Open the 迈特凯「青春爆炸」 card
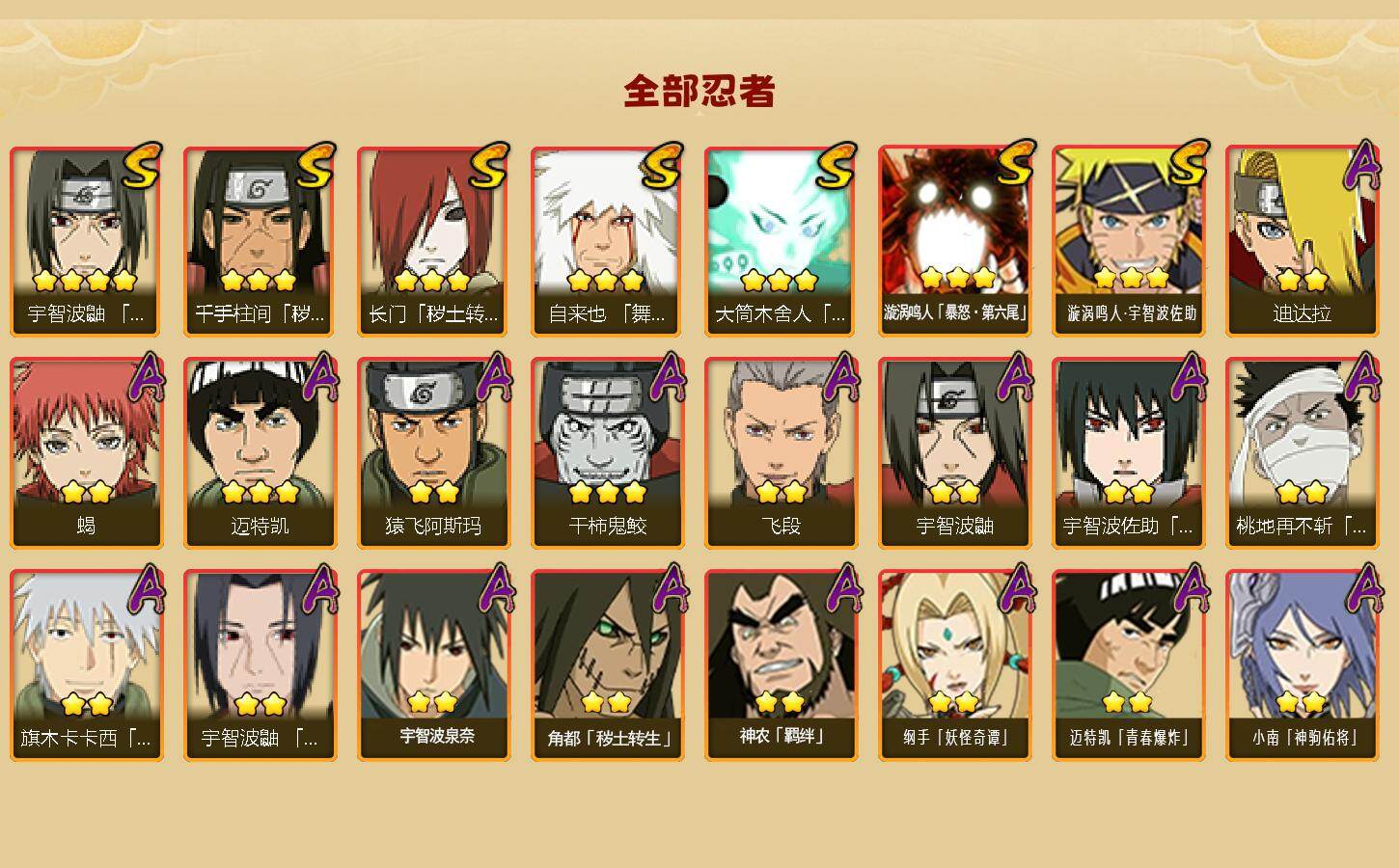The height and width of the screenshot is (868, 1399). pyautogui.click(x=1128, y=665)
